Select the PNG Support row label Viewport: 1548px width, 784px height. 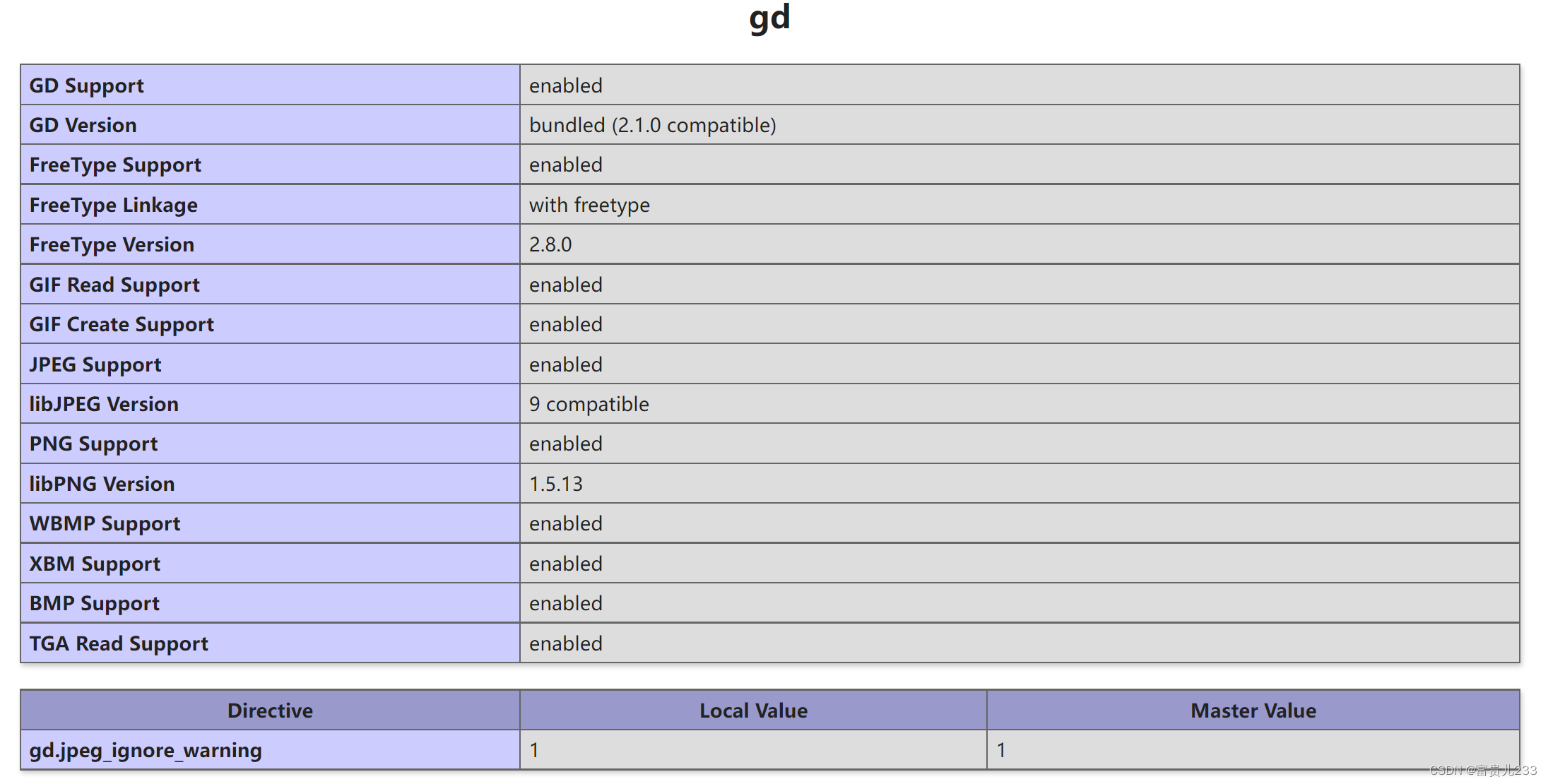[93, 443]
